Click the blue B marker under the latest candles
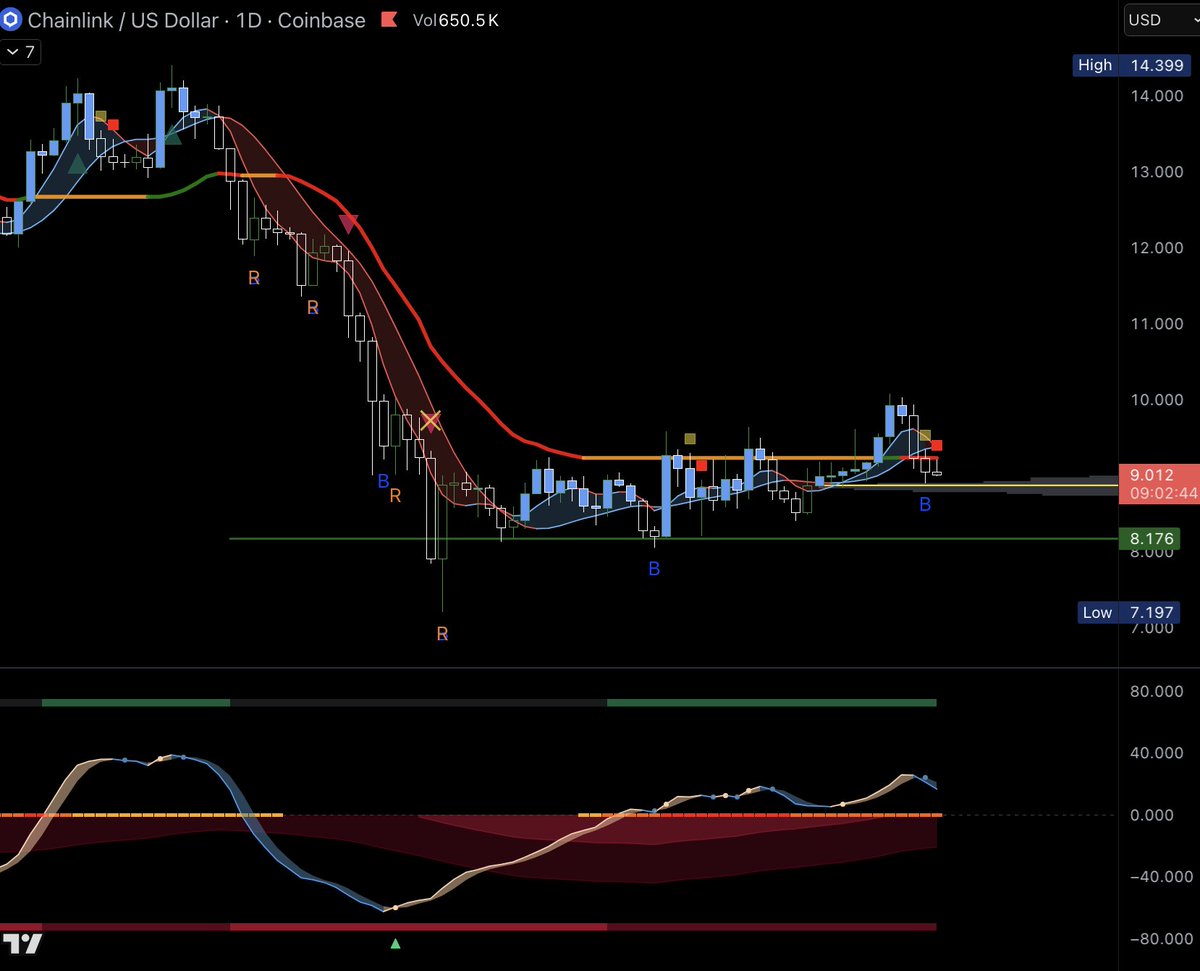The height and width of the screenshot is (971, 1200). (925, 505)
